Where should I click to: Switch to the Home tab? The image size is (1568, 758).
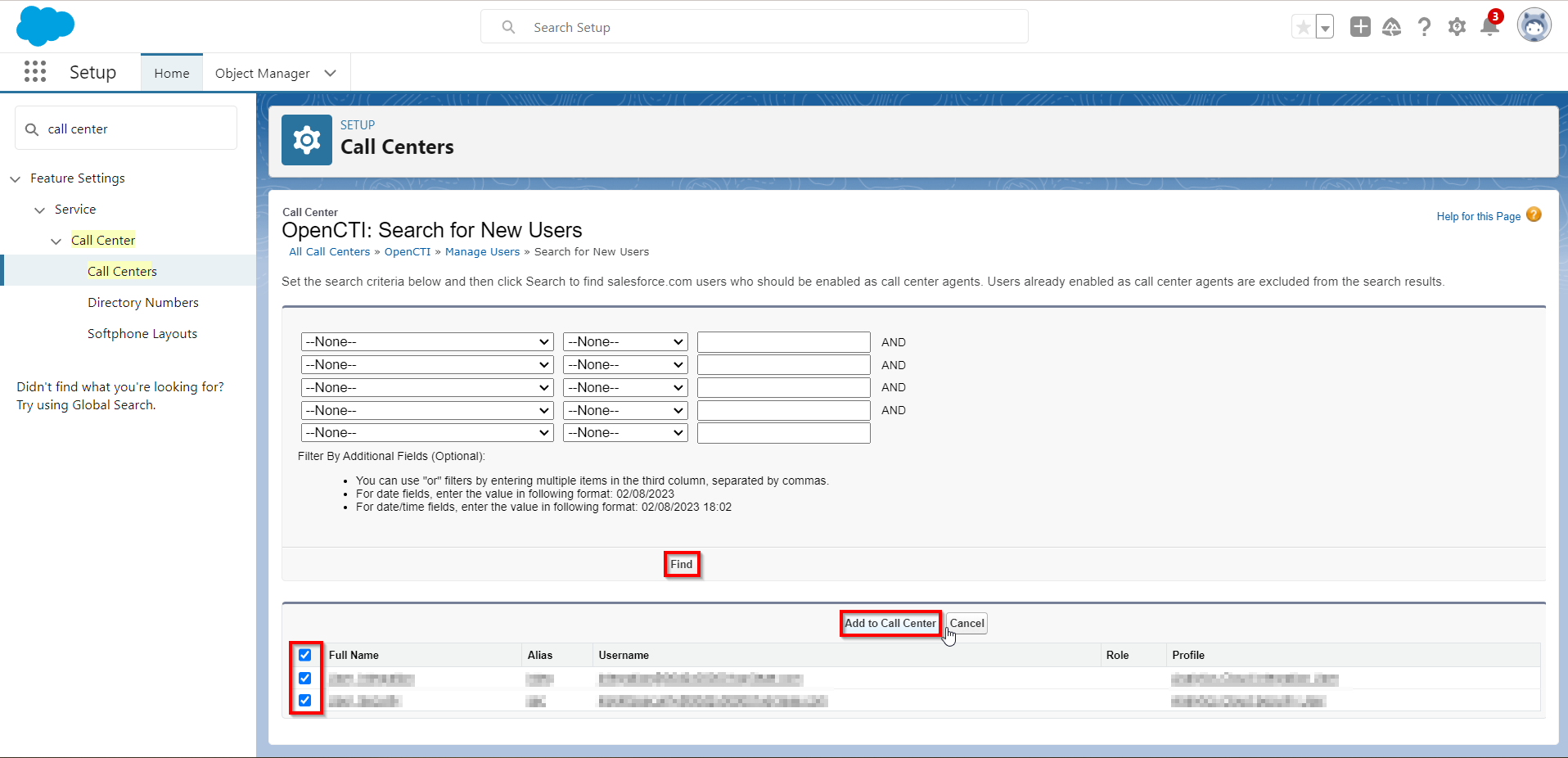pos(172,73)
